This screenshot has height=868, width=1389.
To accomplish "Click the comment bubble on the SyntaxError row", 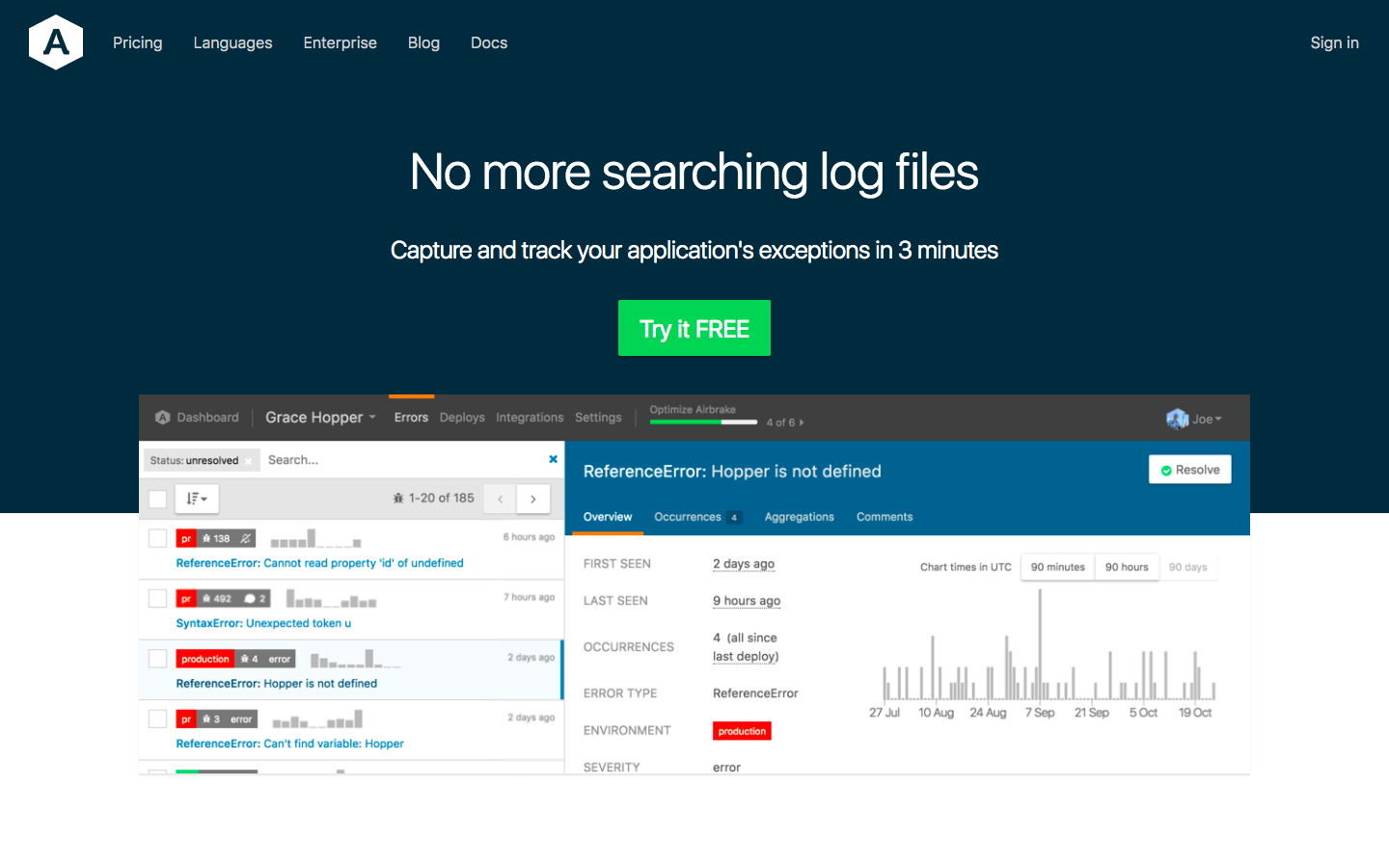I will [x=250, y=599].
